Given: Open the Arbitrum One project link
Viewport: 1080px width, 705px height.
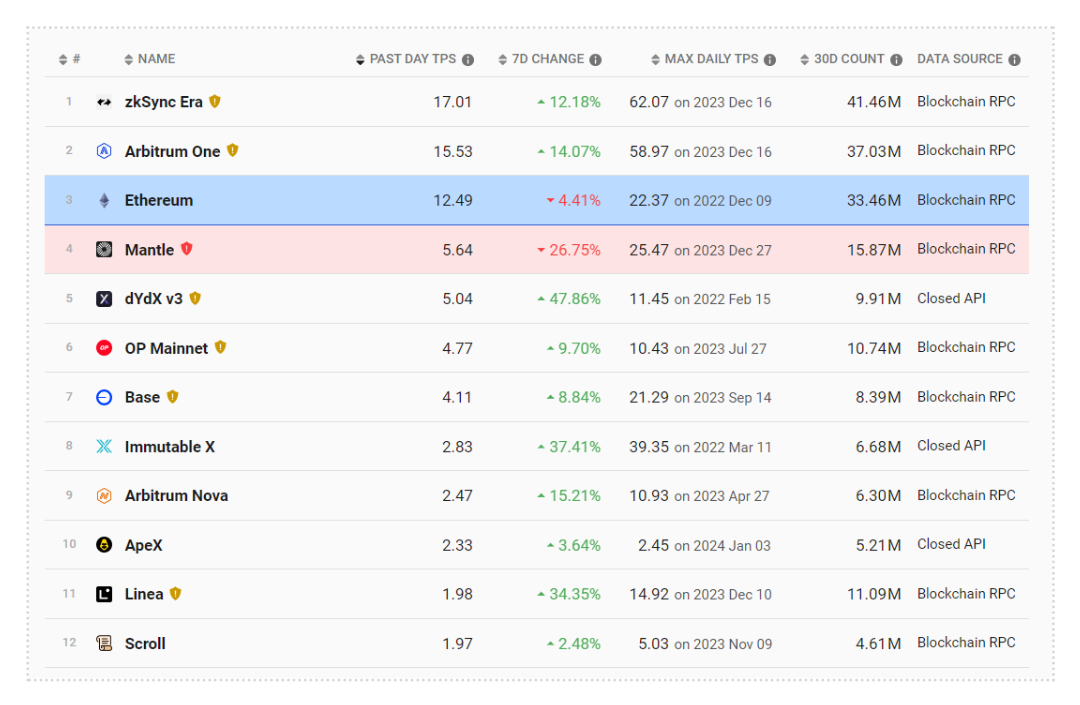Looking at the screenshot, I should (x=172, y=151).
